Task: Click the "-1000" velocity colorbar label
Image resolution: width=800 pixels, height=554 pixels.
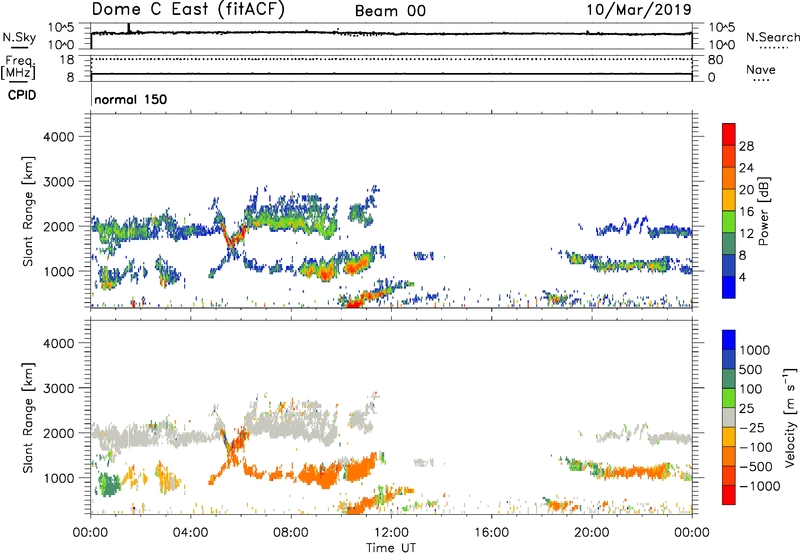Action: (760, 486)
